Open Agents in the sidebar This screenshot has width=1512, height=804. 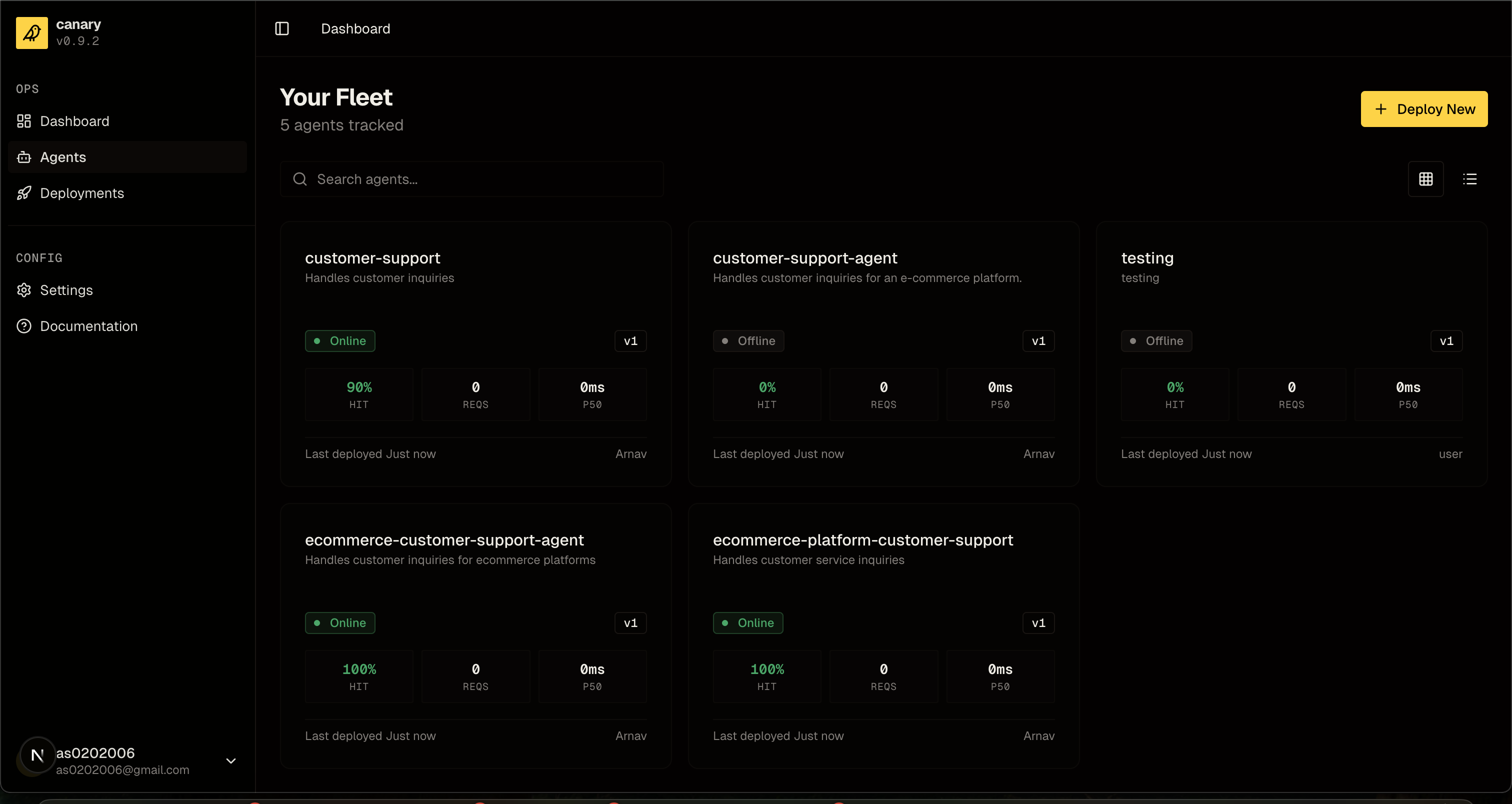point(63,157)
